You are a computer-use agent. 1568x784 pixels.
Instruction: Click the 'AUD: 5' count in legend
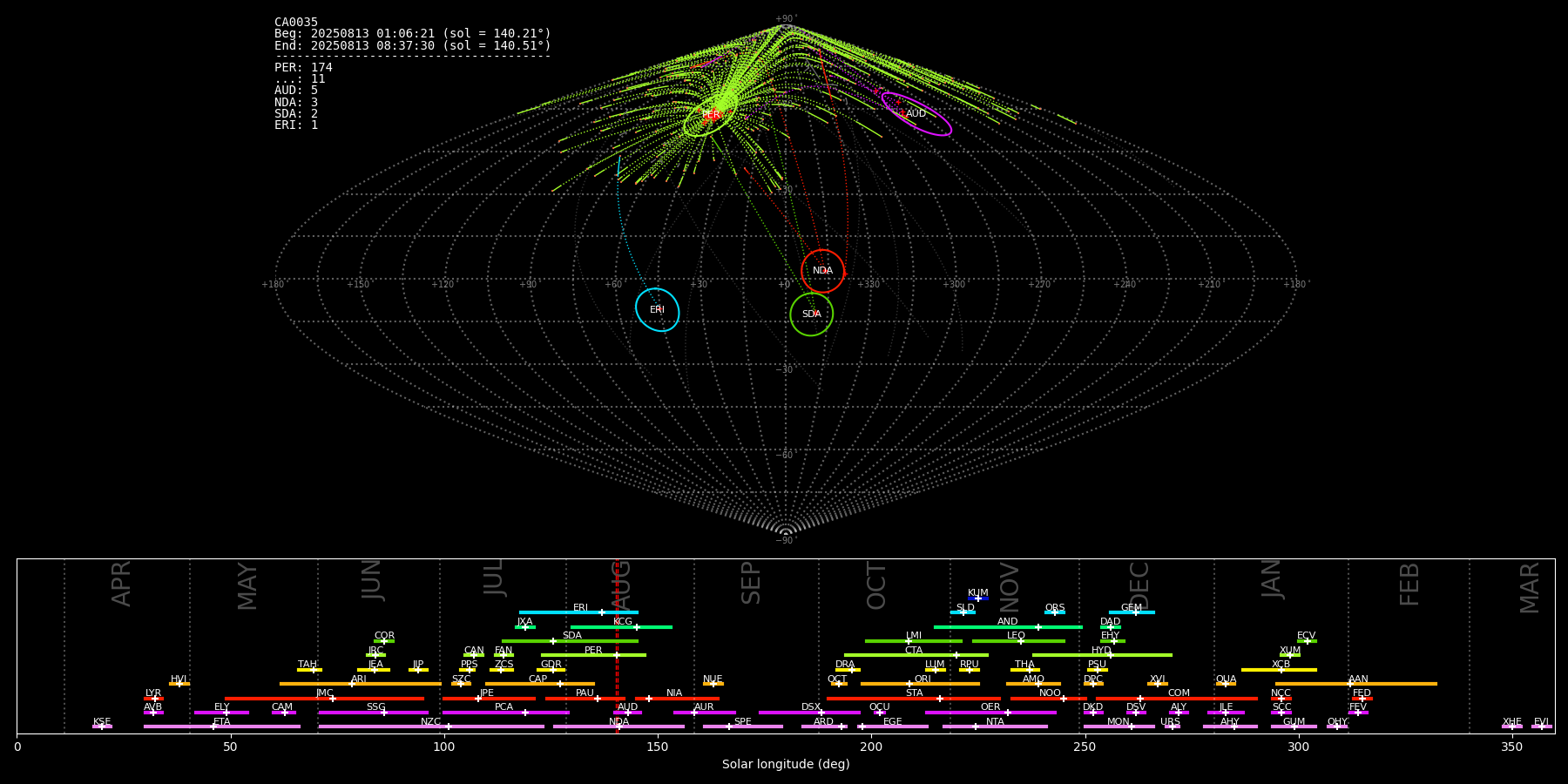296,91
